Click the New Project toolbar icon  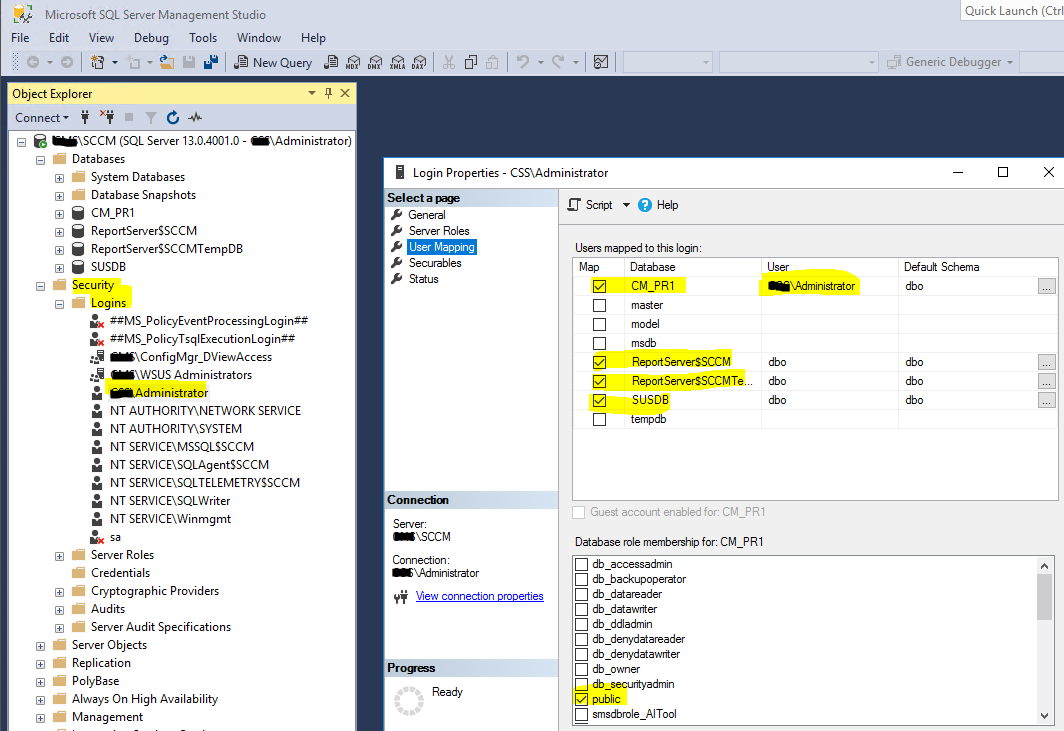point(98,62)
